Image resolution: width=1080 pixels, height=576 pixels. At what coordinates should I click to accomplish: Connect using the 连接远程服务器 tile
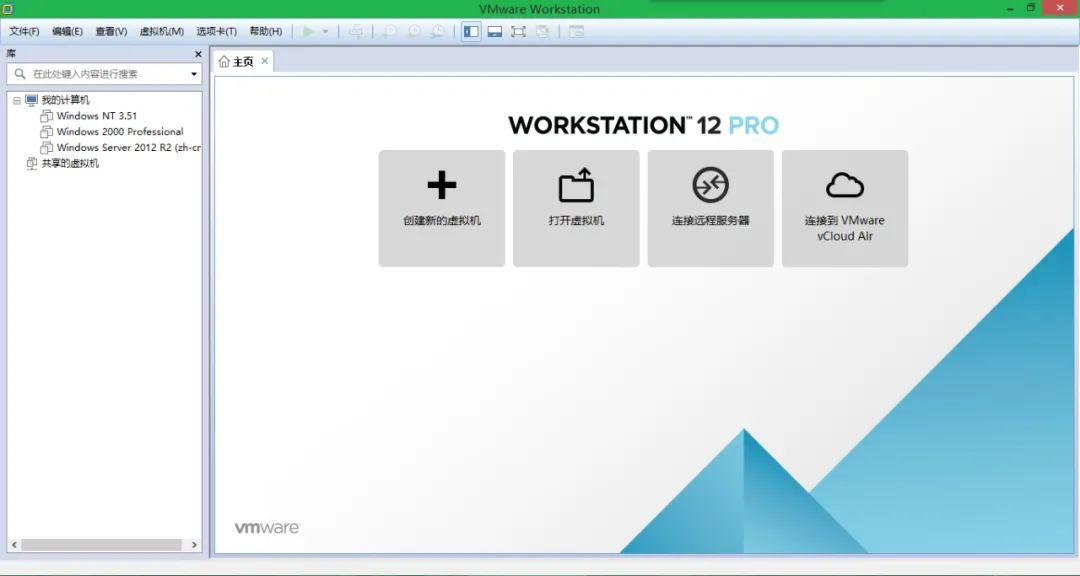click(710, 208)
